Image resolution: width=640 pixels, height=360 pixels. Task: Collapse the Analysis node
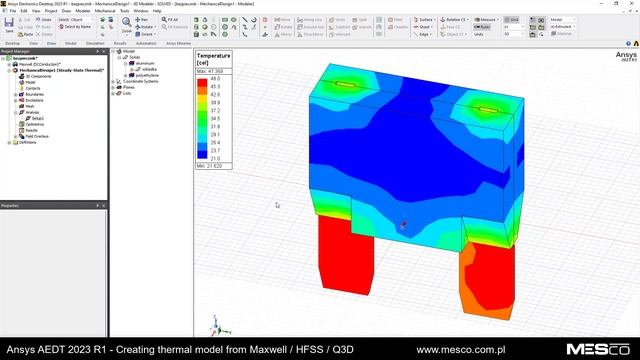click(16, 112)
